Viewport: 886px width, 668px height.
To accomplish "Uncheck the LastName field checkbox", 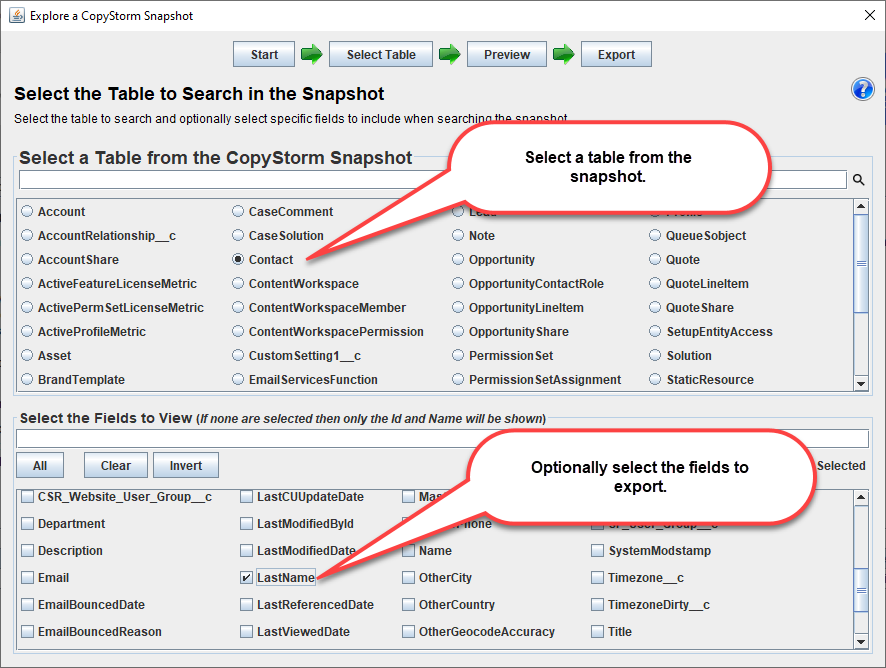I will [246, 578].
